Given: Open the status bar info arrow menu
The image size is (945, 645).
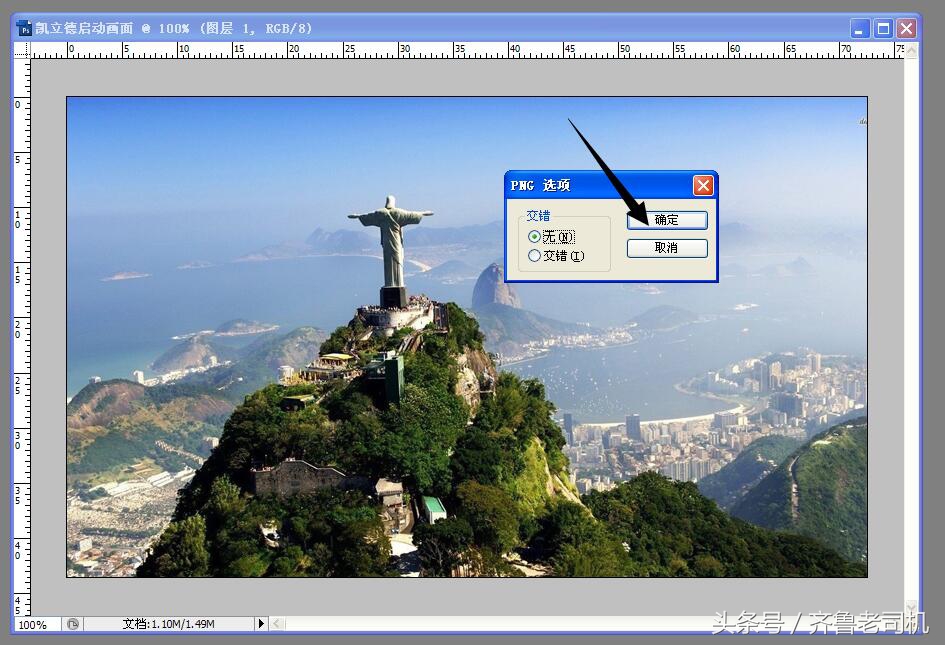Looking at the screenshot, I should [x=261, y=624].
